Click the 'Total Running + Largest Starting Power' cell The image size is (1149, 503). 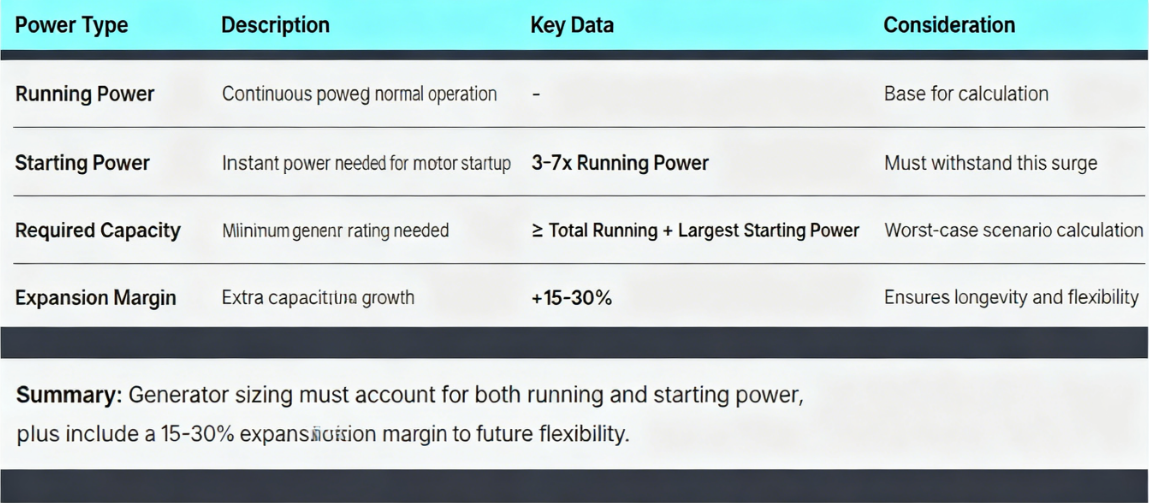pos(696,231)
